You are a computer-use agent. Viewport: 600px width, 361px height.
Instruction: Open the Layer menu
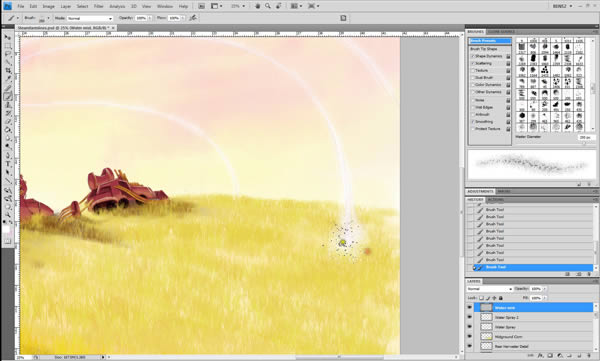[x=65, y=6]
